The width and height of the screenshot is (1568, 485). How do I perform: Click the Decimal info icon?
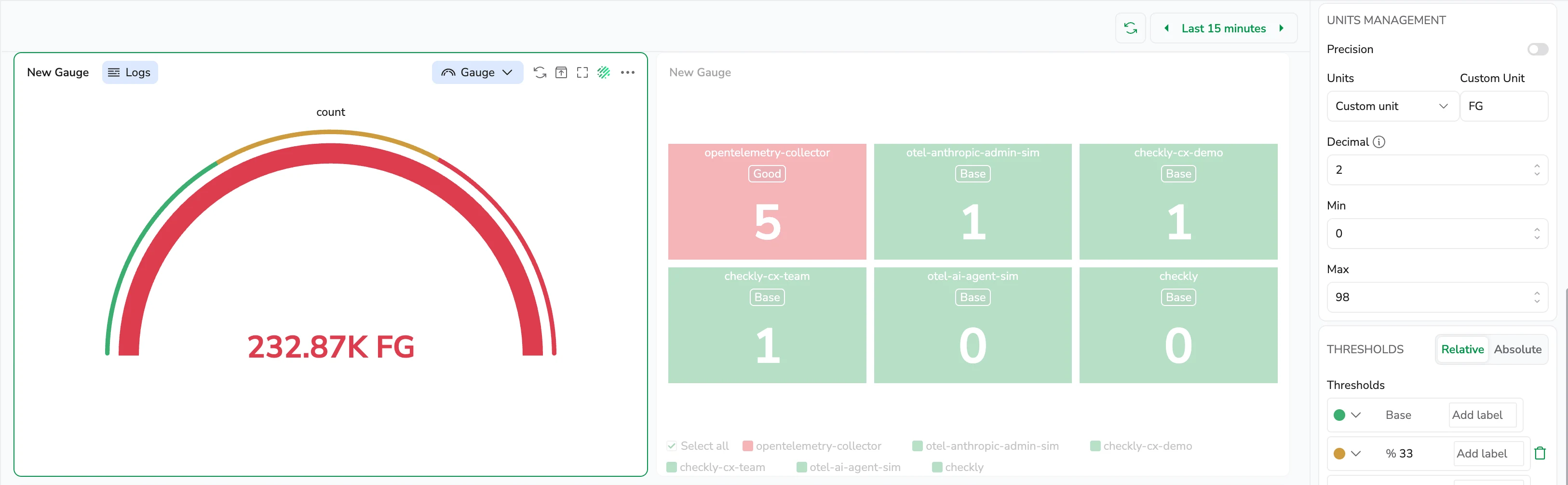[1379, 142]
